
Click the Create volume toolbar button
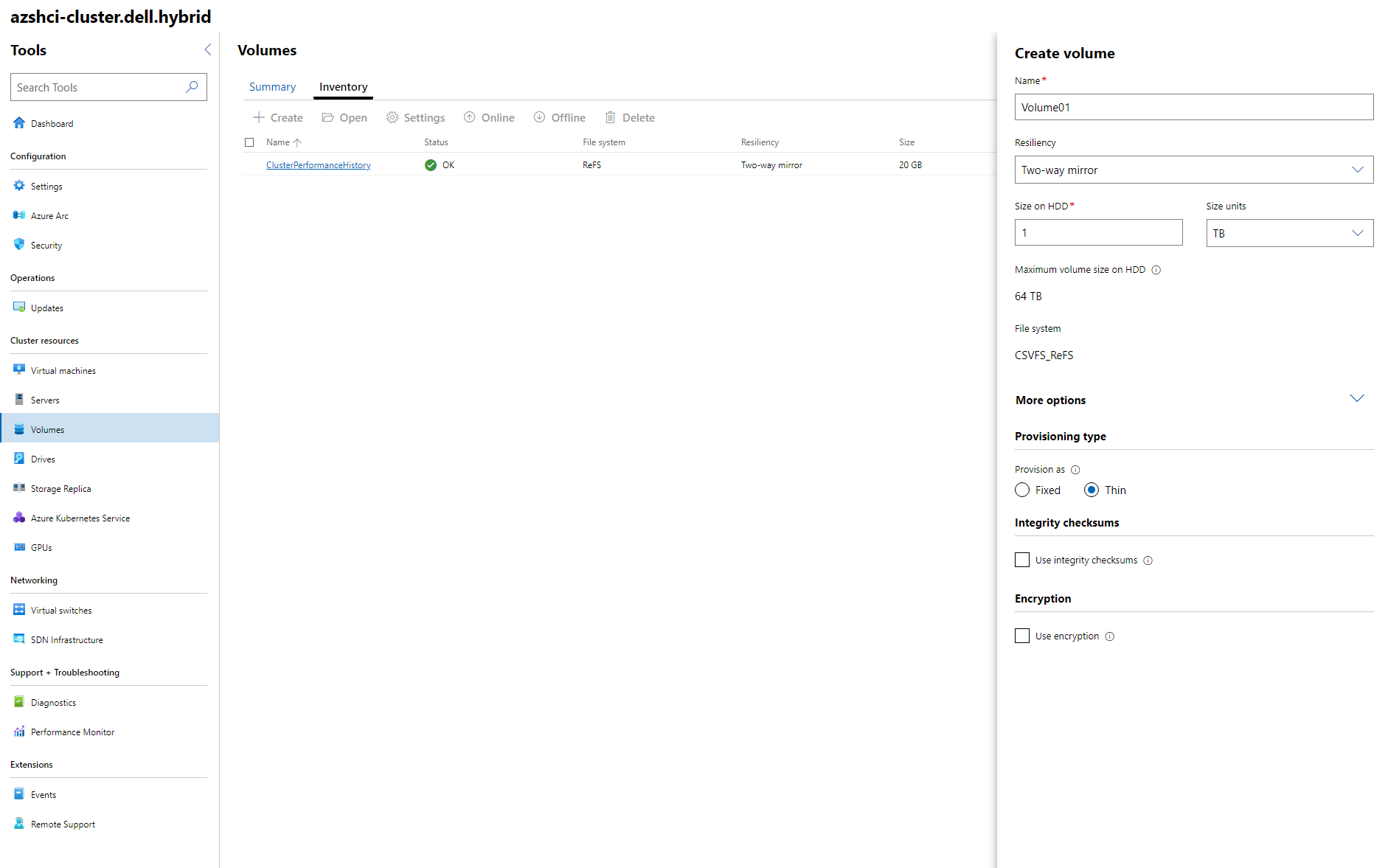tap(278, 118)
